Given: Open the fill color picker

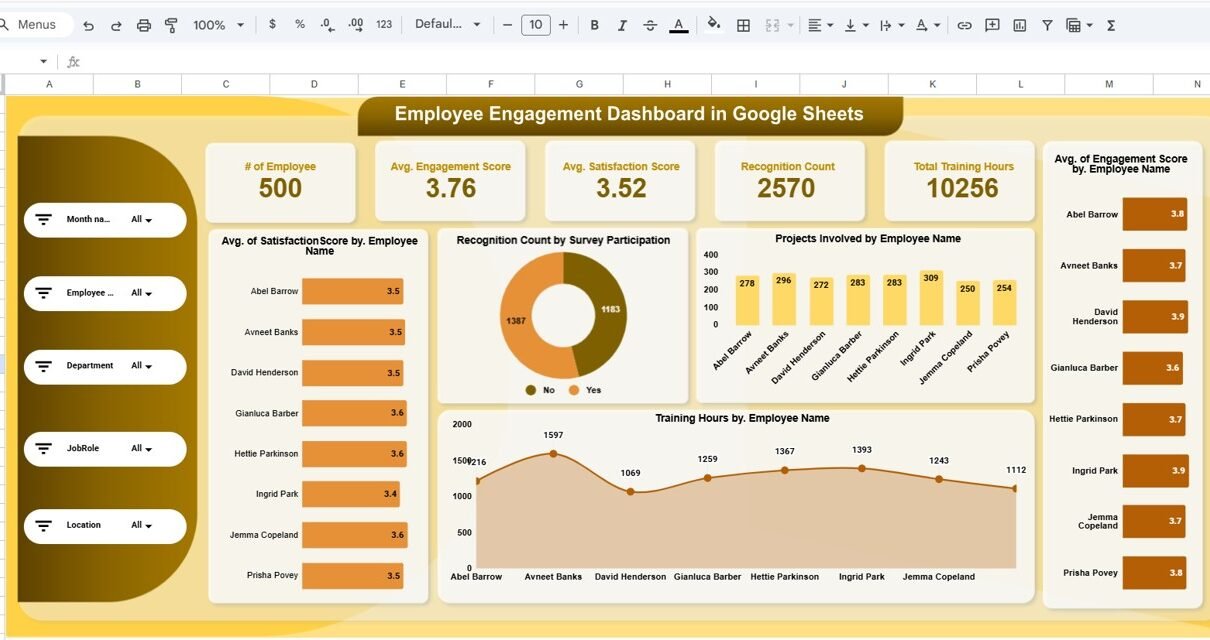Looking at the screenshot, I should point(713,25).
